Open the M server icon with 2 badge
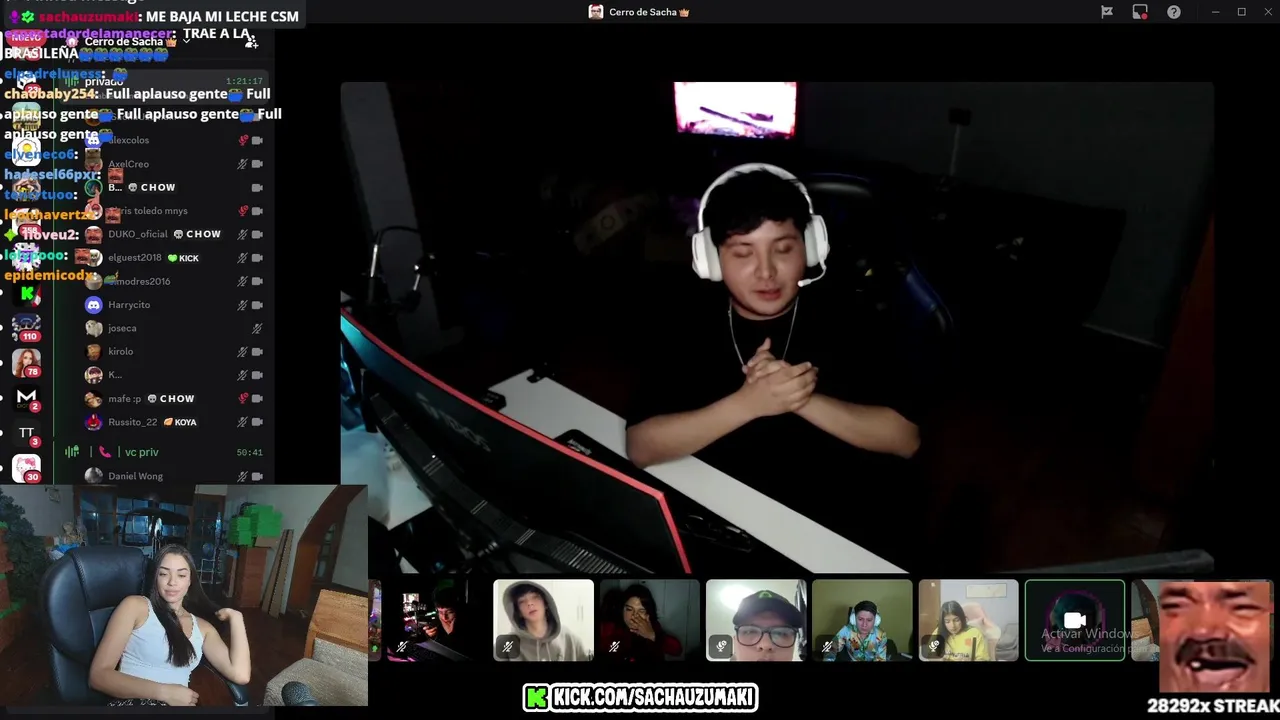This screenshot has width=1280, height=720. coord(26,398)
